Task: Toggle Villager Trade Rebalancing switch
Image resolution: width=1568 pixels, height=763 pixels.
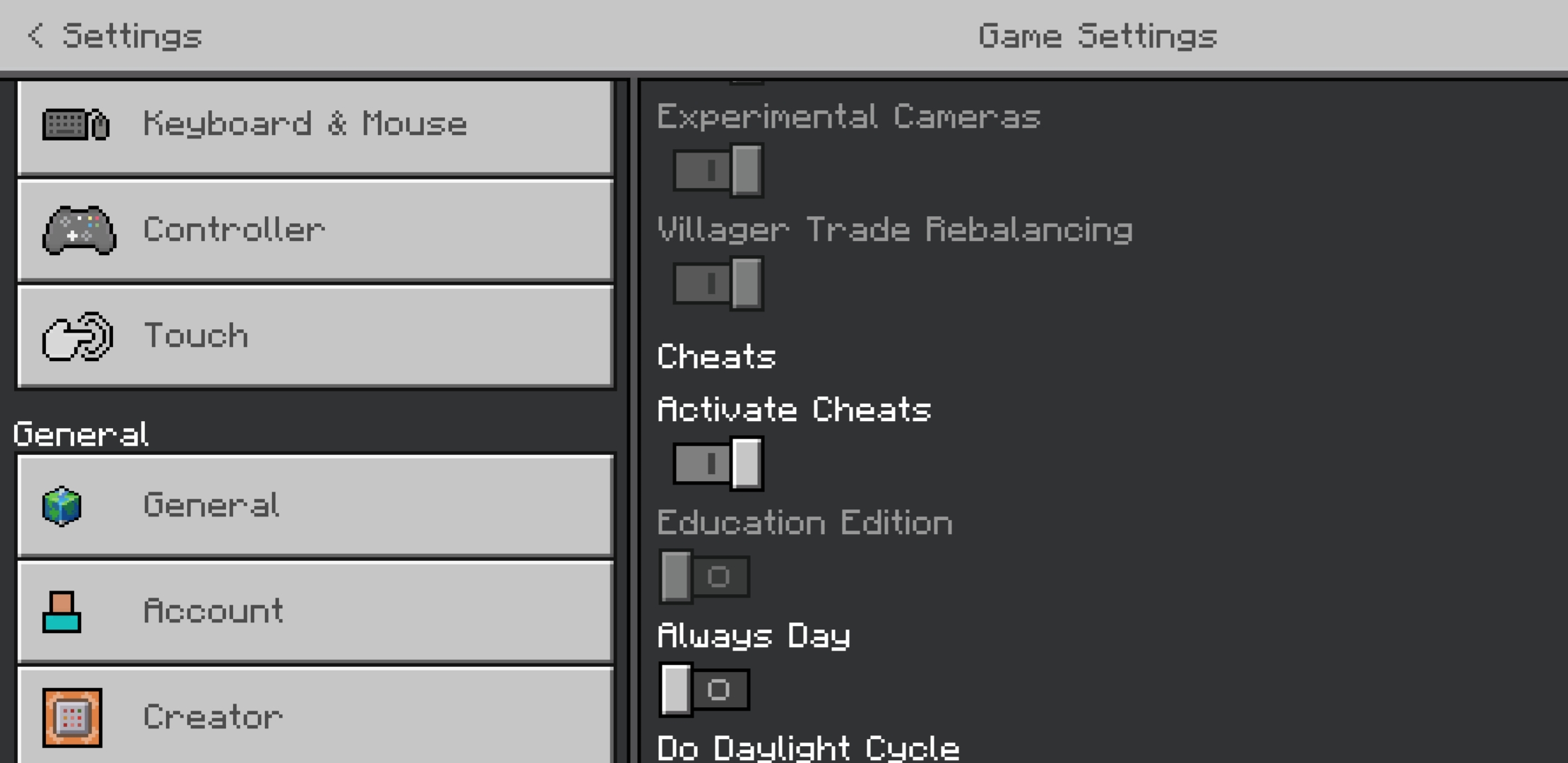Action: [718, 283]
